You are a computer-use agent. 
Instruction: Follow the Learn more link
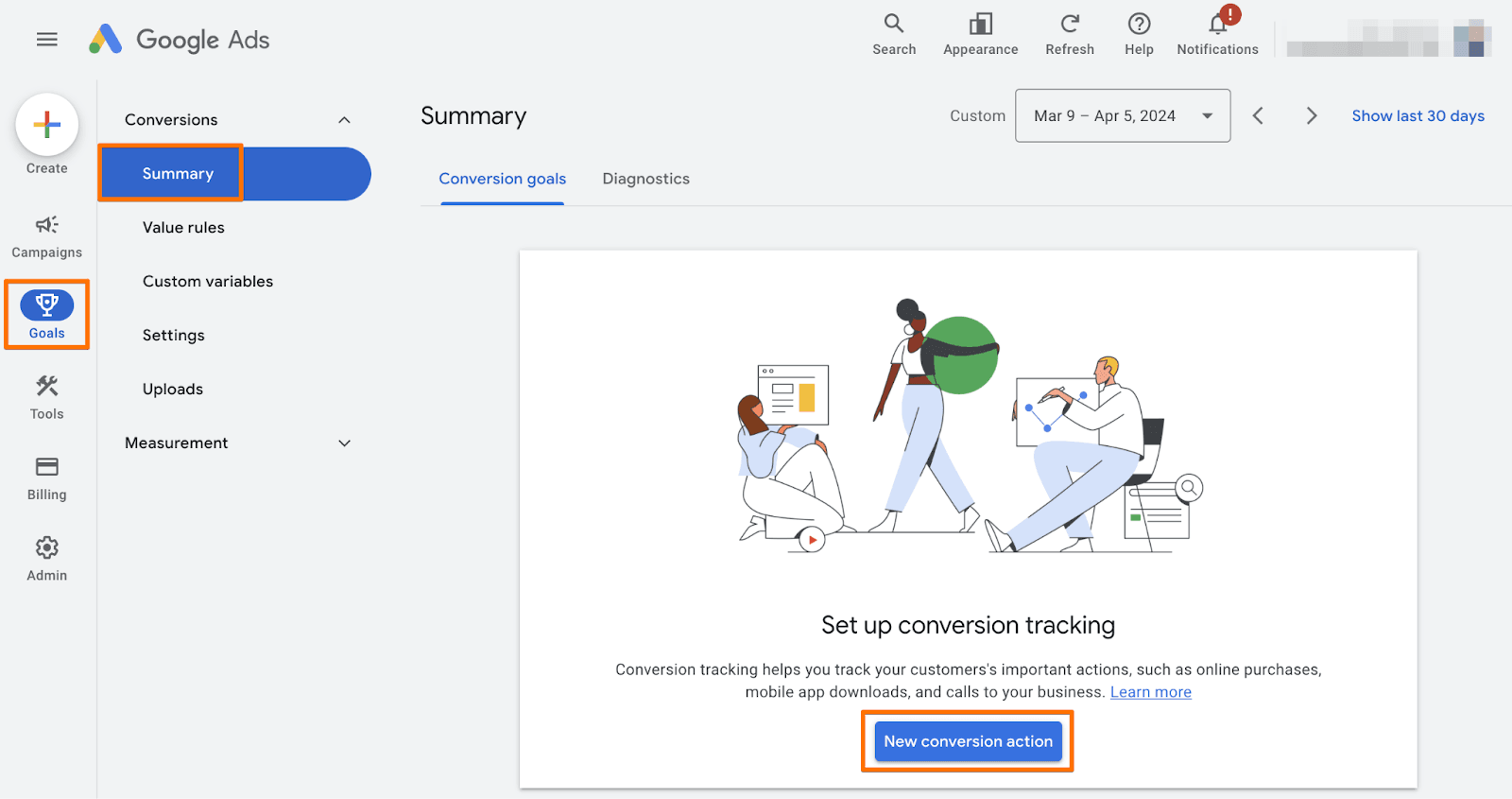click(1150, 692)
